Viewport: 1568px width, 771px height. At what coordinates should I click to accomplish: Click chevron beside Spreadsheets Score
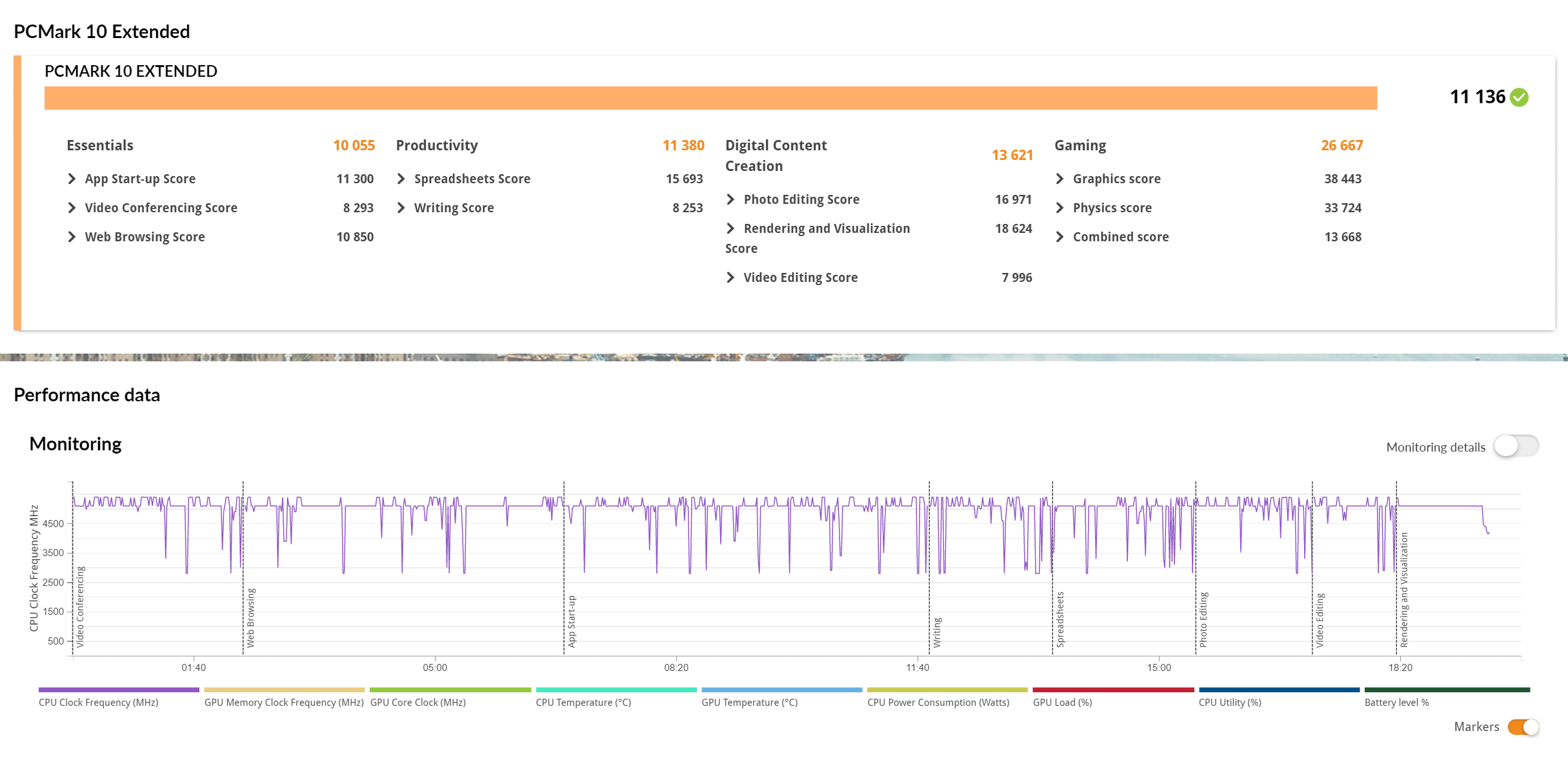coord(401,179)
